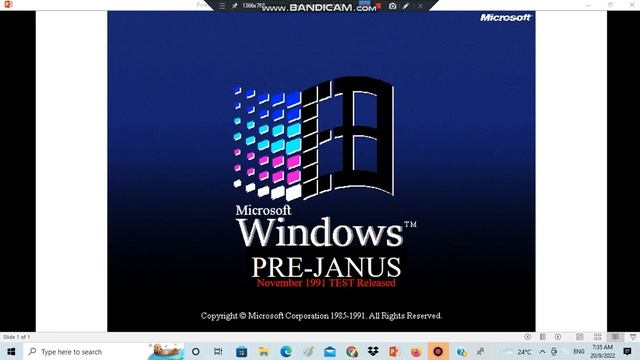
Task: Launch Firefox from the taskbar
Action: point(416,351)
